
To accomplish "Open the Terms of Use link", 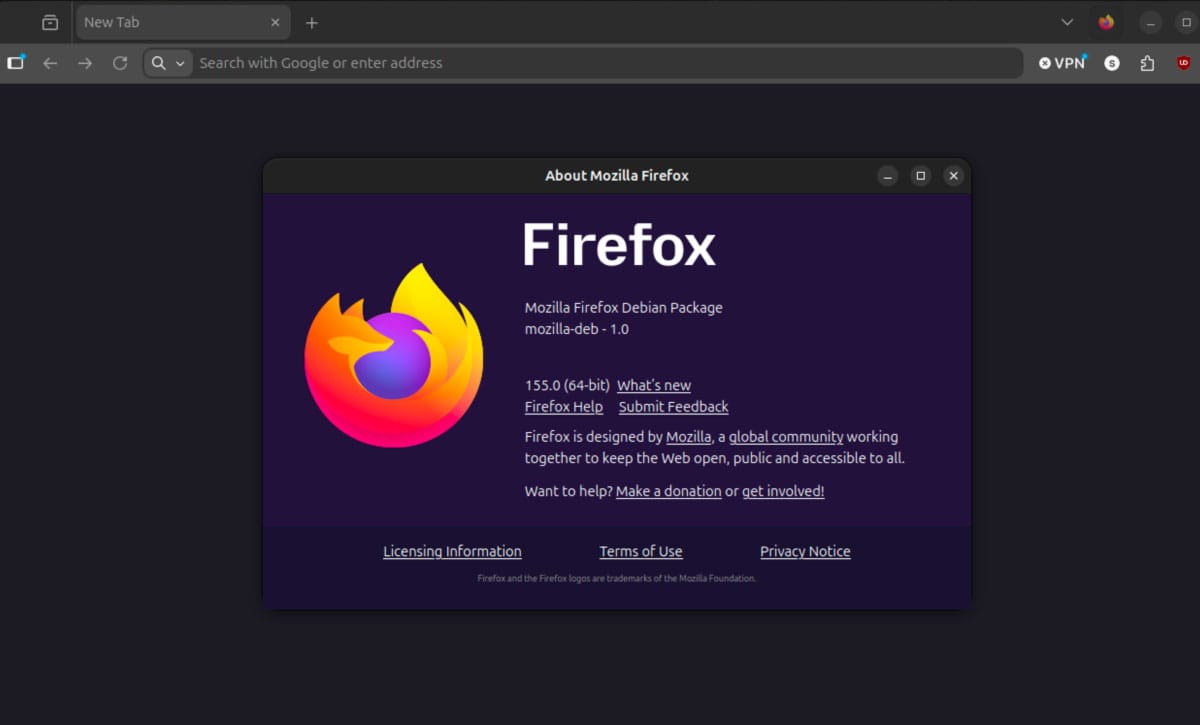I will tap(641, 551).
